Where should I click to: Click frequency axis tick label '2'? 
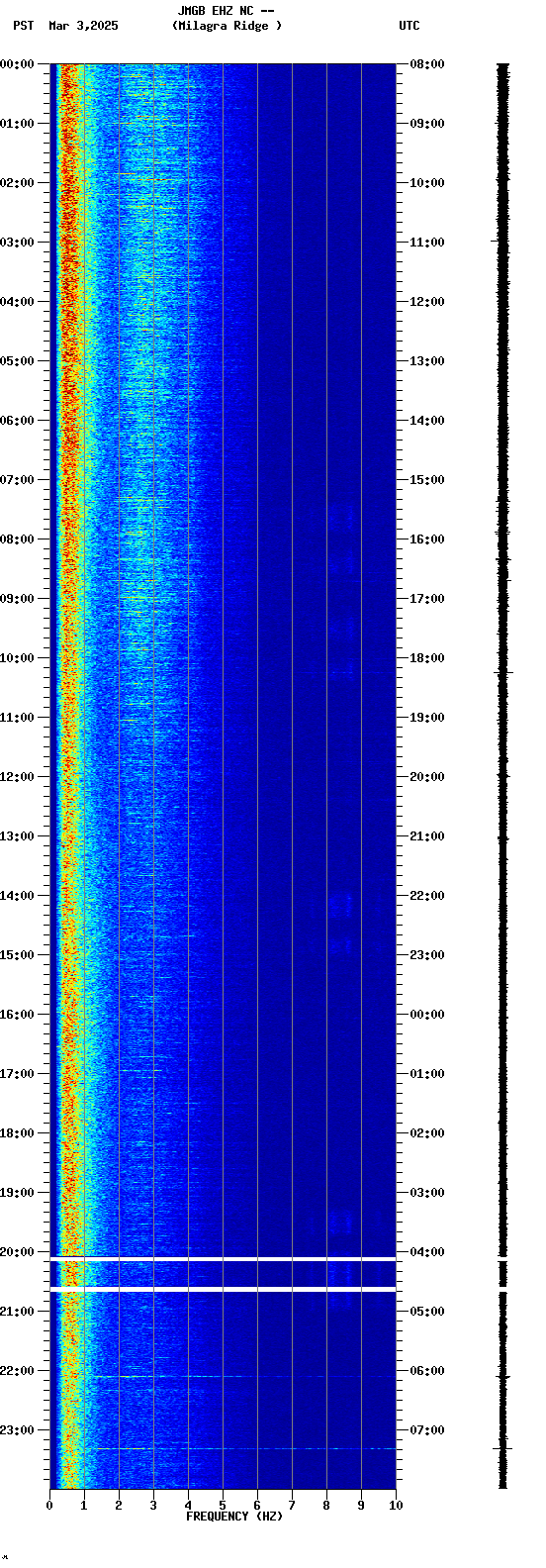[119, 1506]
